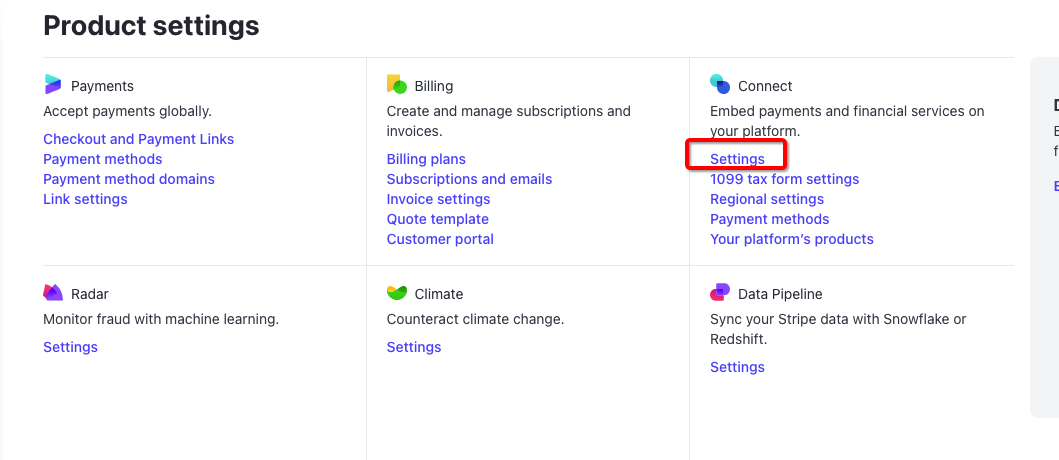1059x460 pixels.
Task: Open Subscriptions and emails settings
Action: click(469, 179)
